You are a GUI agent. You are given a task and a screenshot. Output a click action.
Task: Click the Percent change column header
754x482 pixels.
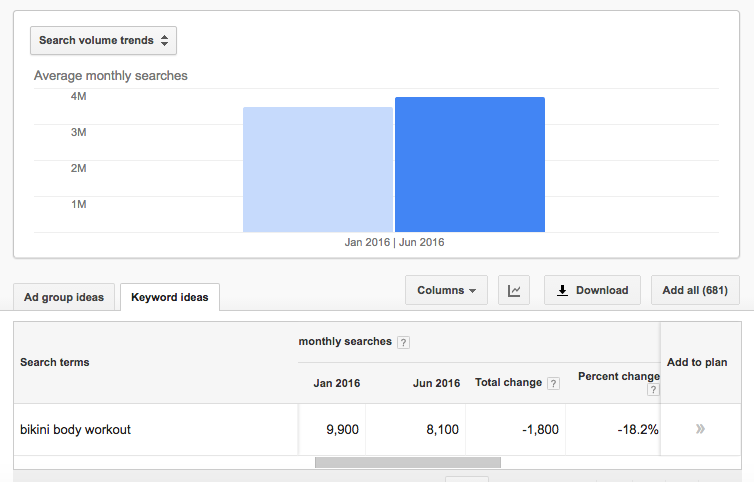(619, 376)
